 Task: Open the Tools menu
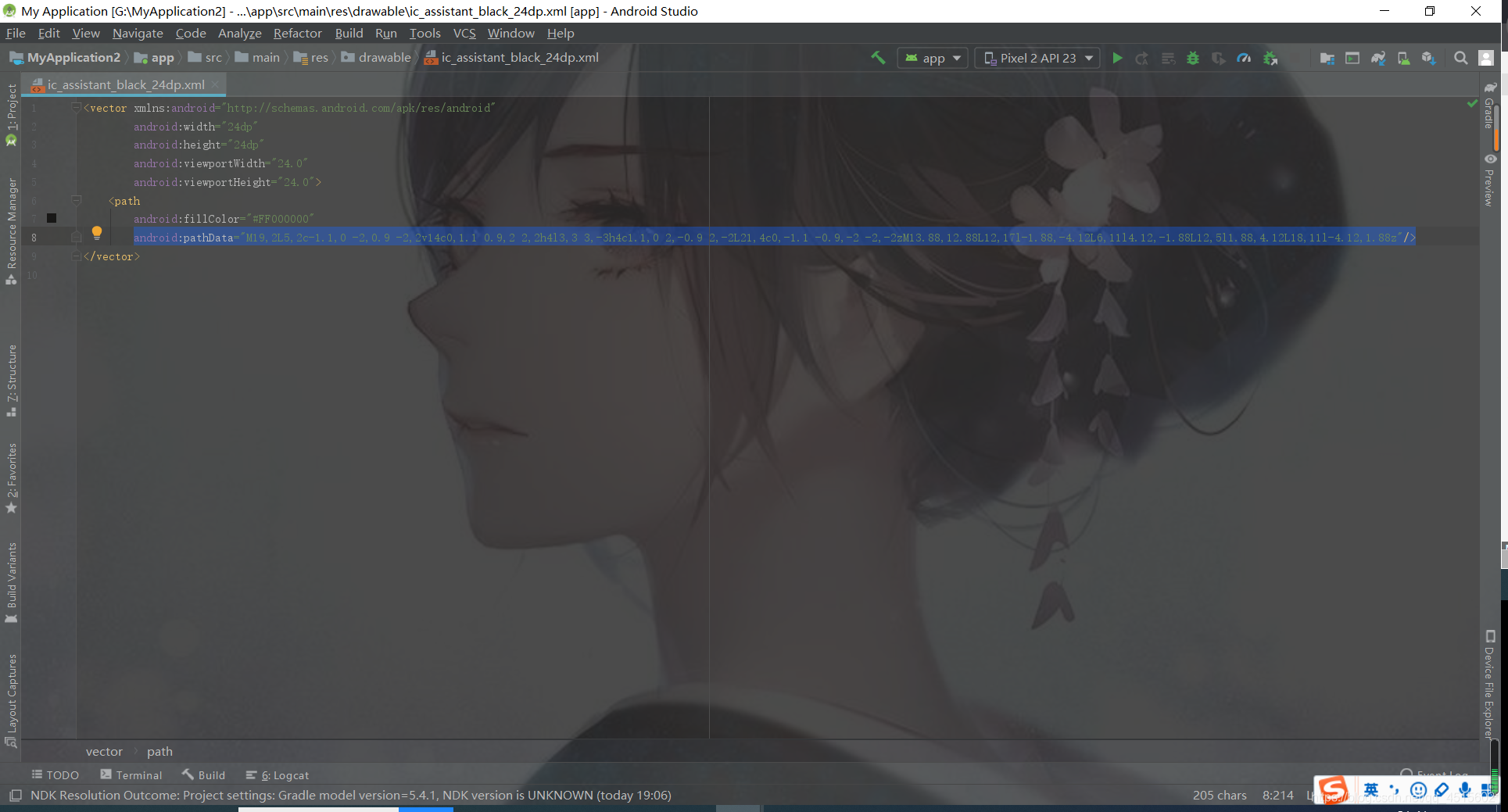point(424,33)
